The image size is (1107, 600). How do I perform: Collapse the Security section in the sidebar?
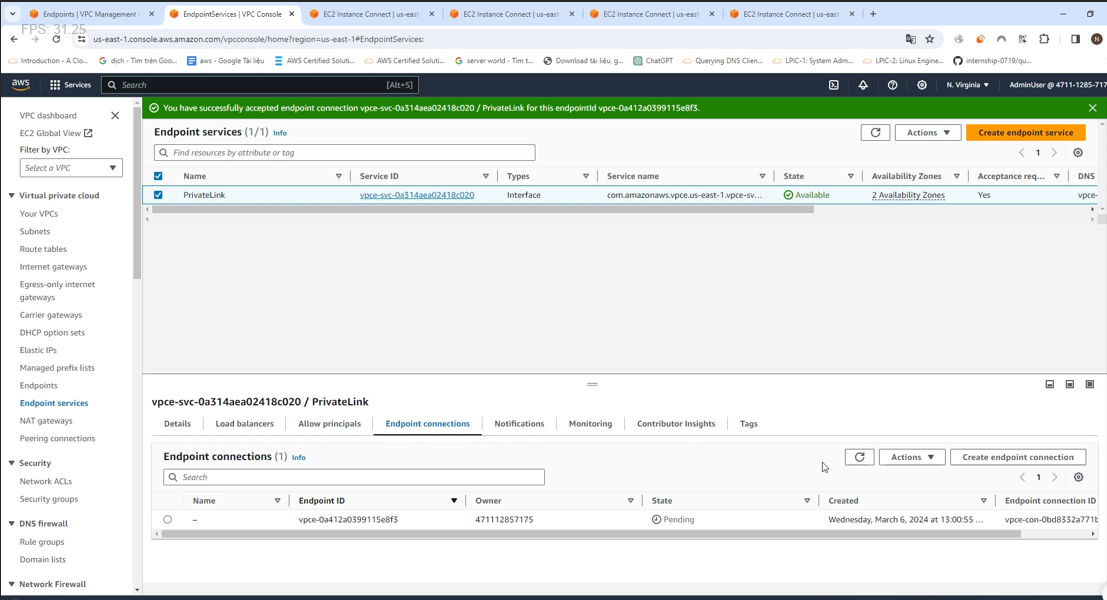11,463
